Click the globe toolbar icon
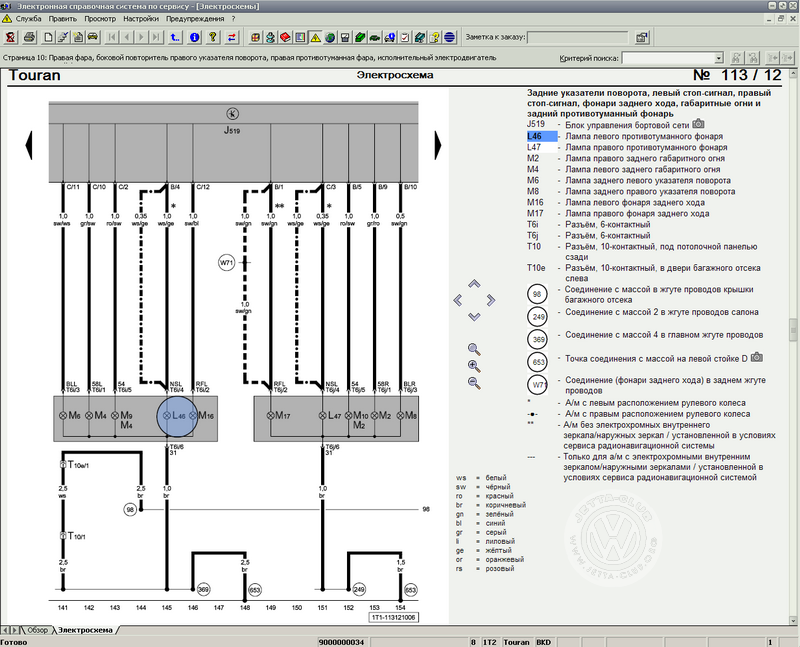This screenshot has height=647, width=800. coord(330,37)
